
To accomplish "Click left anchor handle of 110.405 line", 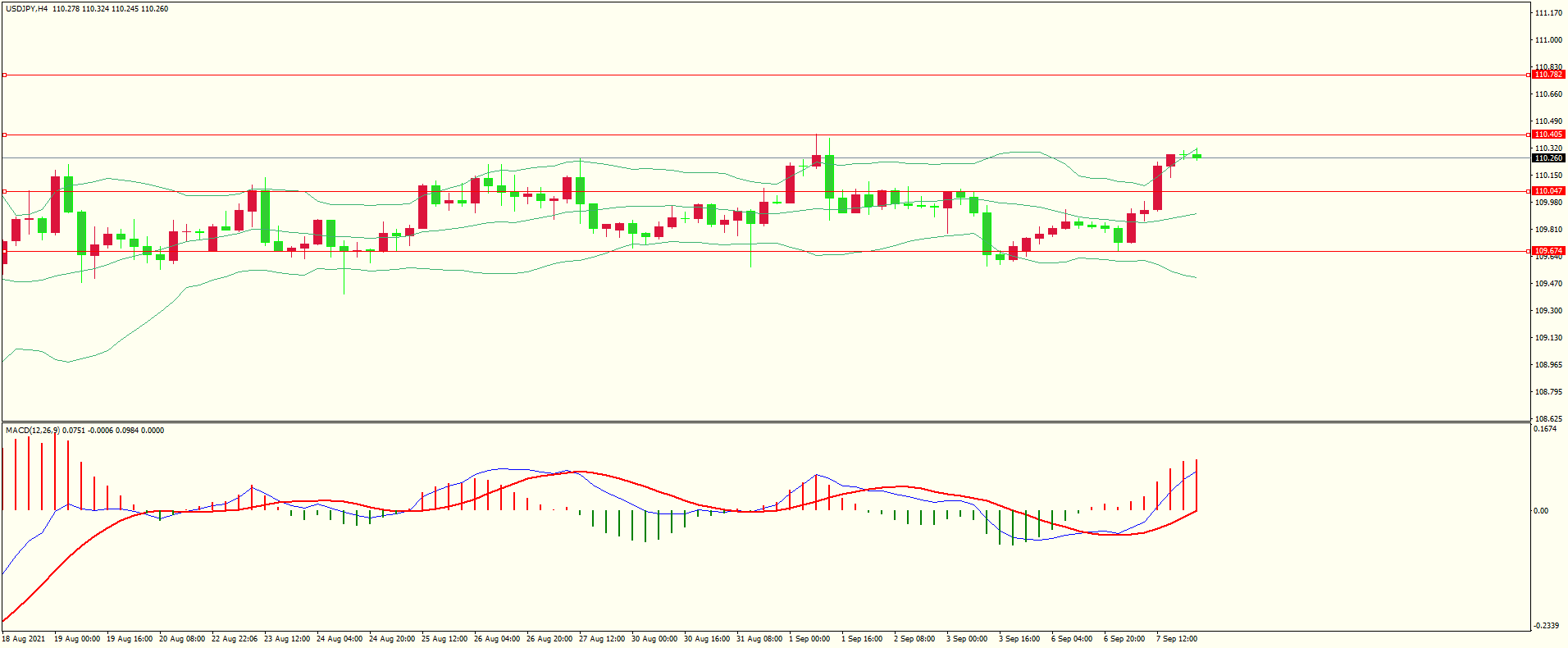I will pos(5,135).
